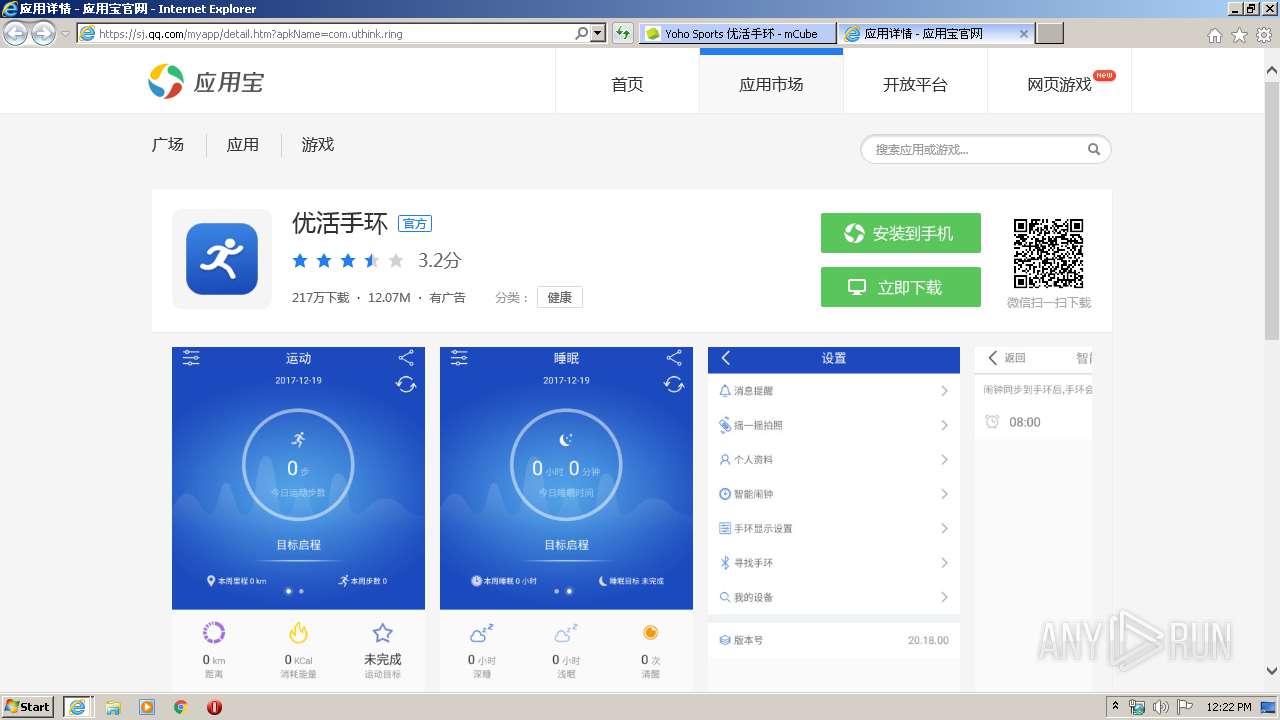Click the 有广告 label
Image resolution: width=1280 pixels, height=720 pixels.
click(x=449, y=298)
